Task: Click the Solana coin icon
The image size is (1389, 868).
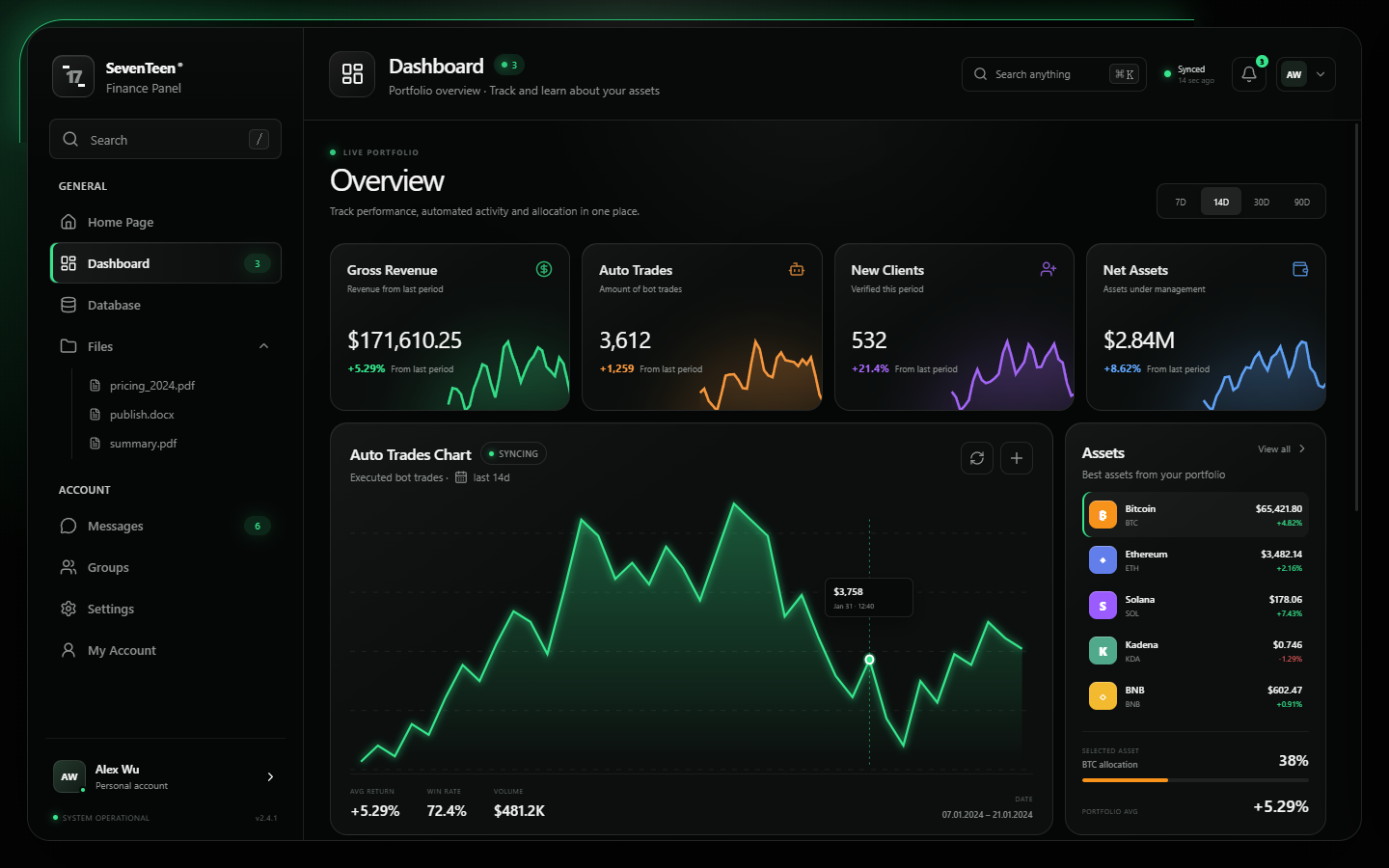Action: coord(1103,606)
